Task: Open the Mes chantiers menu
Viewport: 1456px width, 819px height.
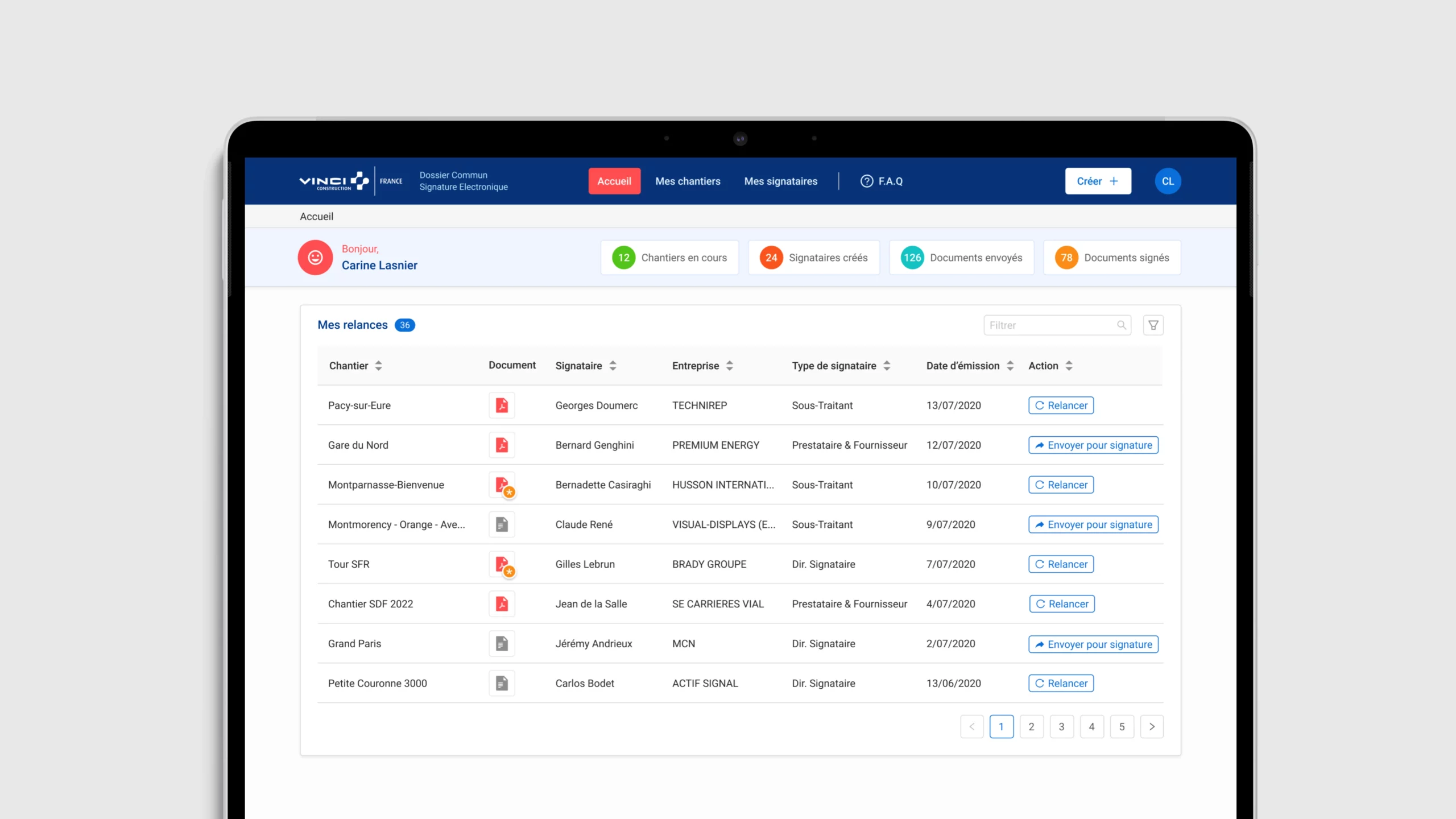Action: point(688,181)
